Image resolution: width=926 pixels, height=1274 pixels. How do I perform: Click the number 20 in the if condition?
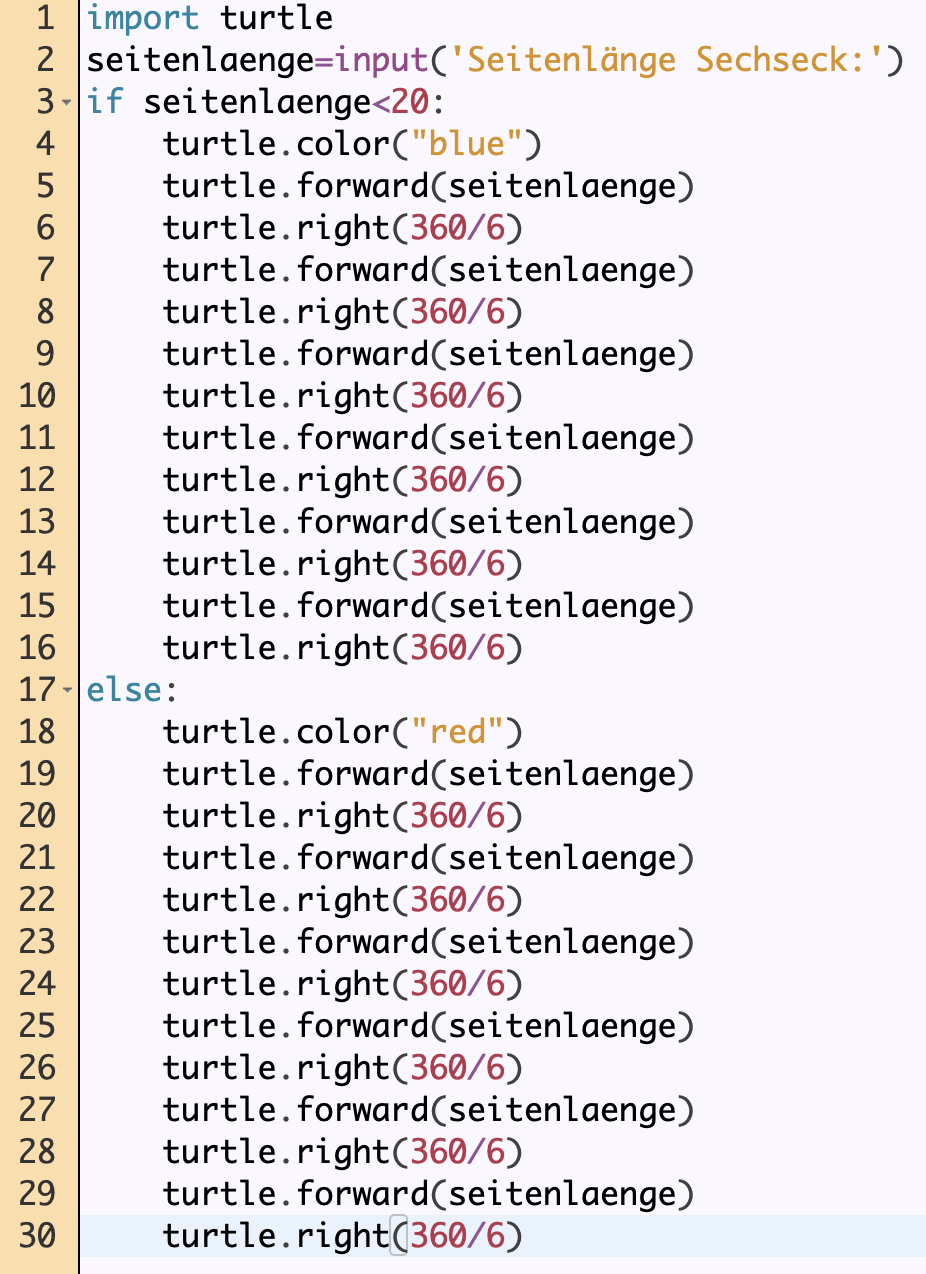click(x=408, y=102)
